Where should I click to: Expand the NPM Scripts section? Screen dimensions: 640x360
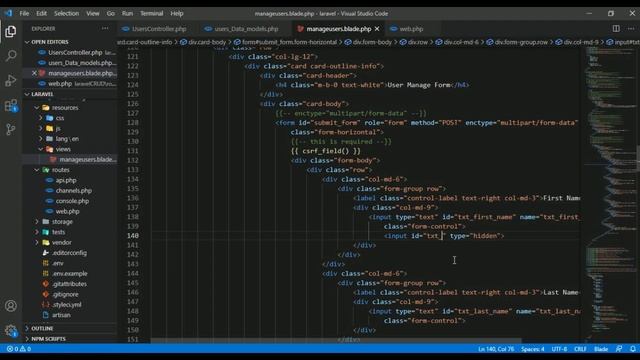(x=69, y=339)
